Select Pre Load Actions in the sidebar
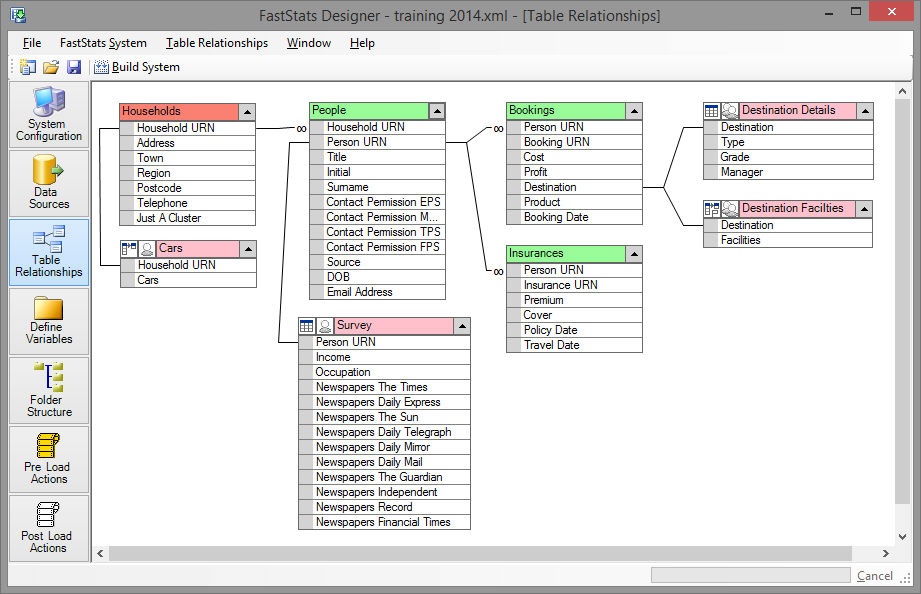The height and width of the screenshot is (594, 921). [x=49, y=458]
